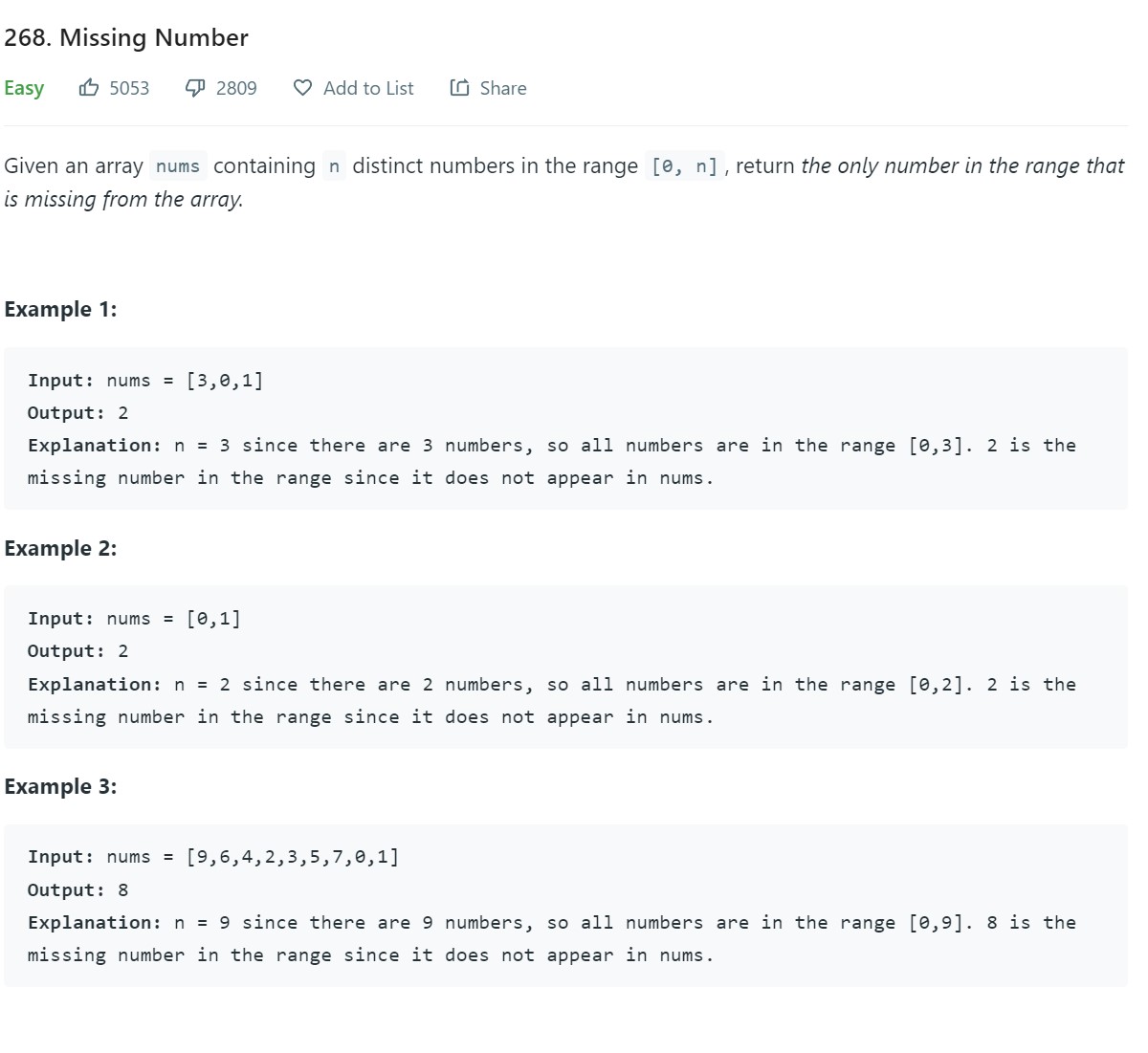
Task: Click the "Example 3:" heading
Action: (x=60, y=786)
